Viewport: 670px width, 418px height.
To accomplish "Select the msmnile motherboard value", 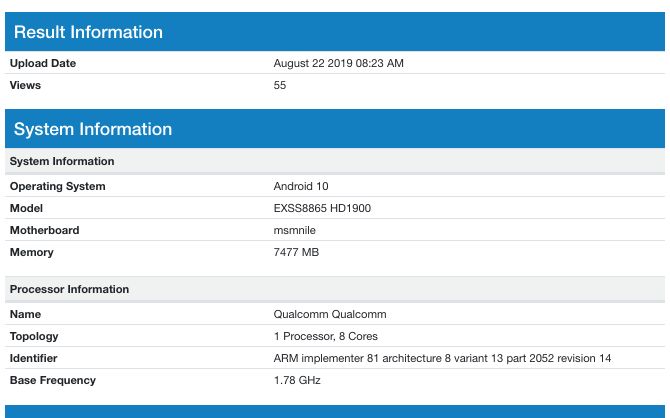I will 295,231.
